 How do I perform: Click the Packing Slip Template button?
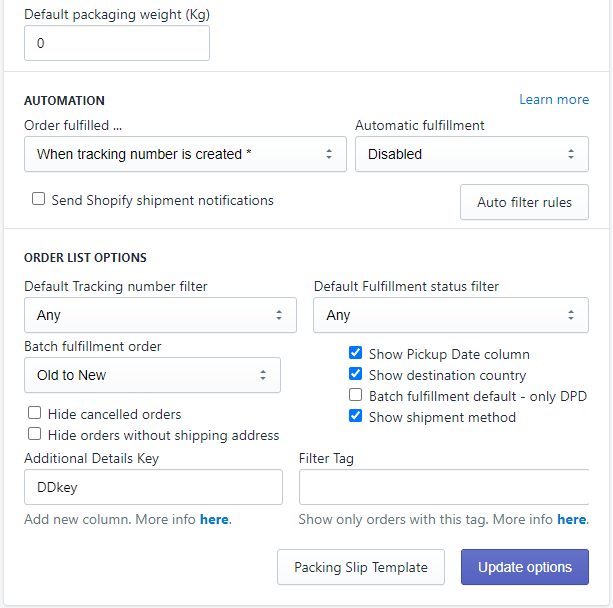361,567
